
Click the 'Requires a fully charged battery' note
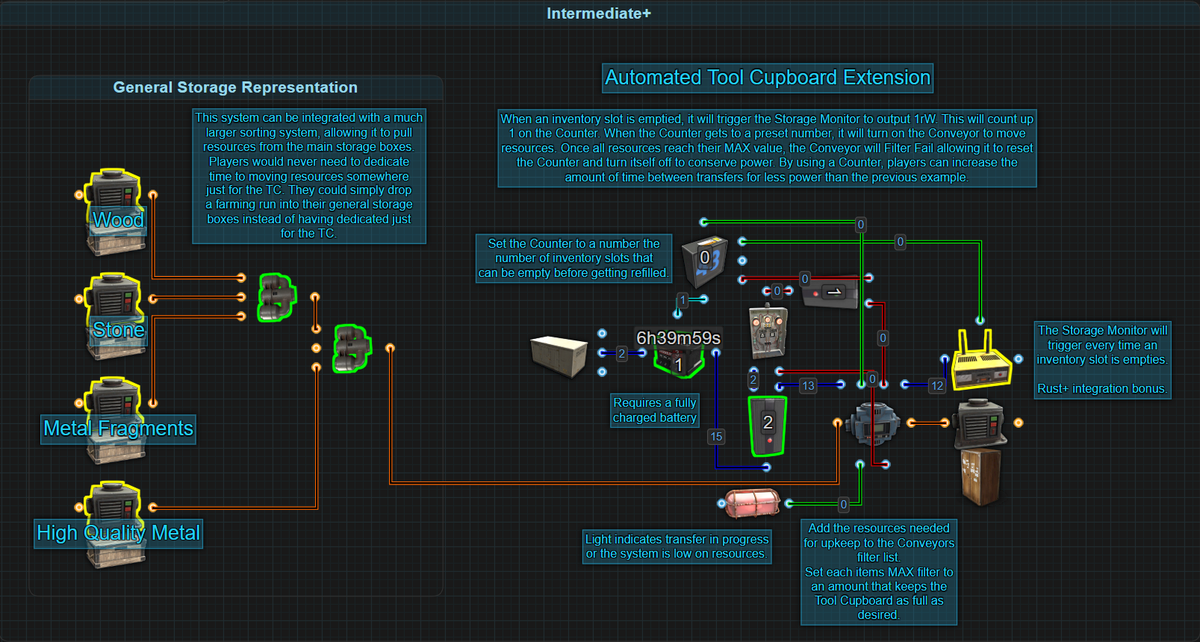point(655,410)
